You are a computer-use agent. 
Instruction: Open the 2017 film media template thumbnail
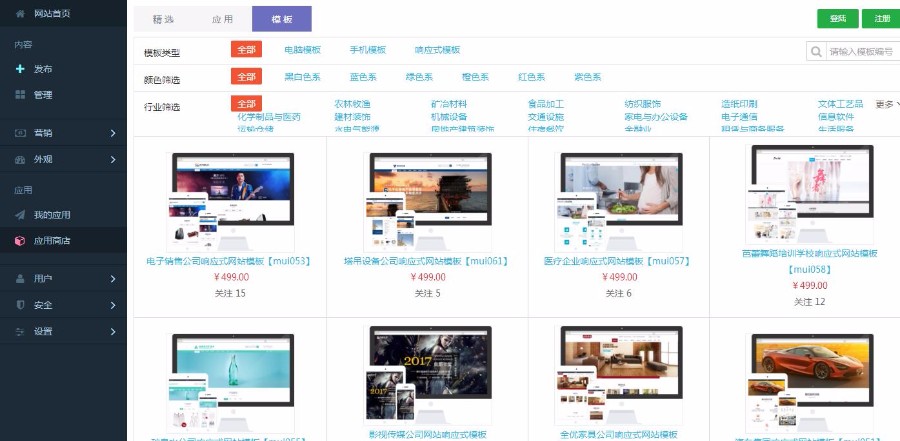[428, 376]
